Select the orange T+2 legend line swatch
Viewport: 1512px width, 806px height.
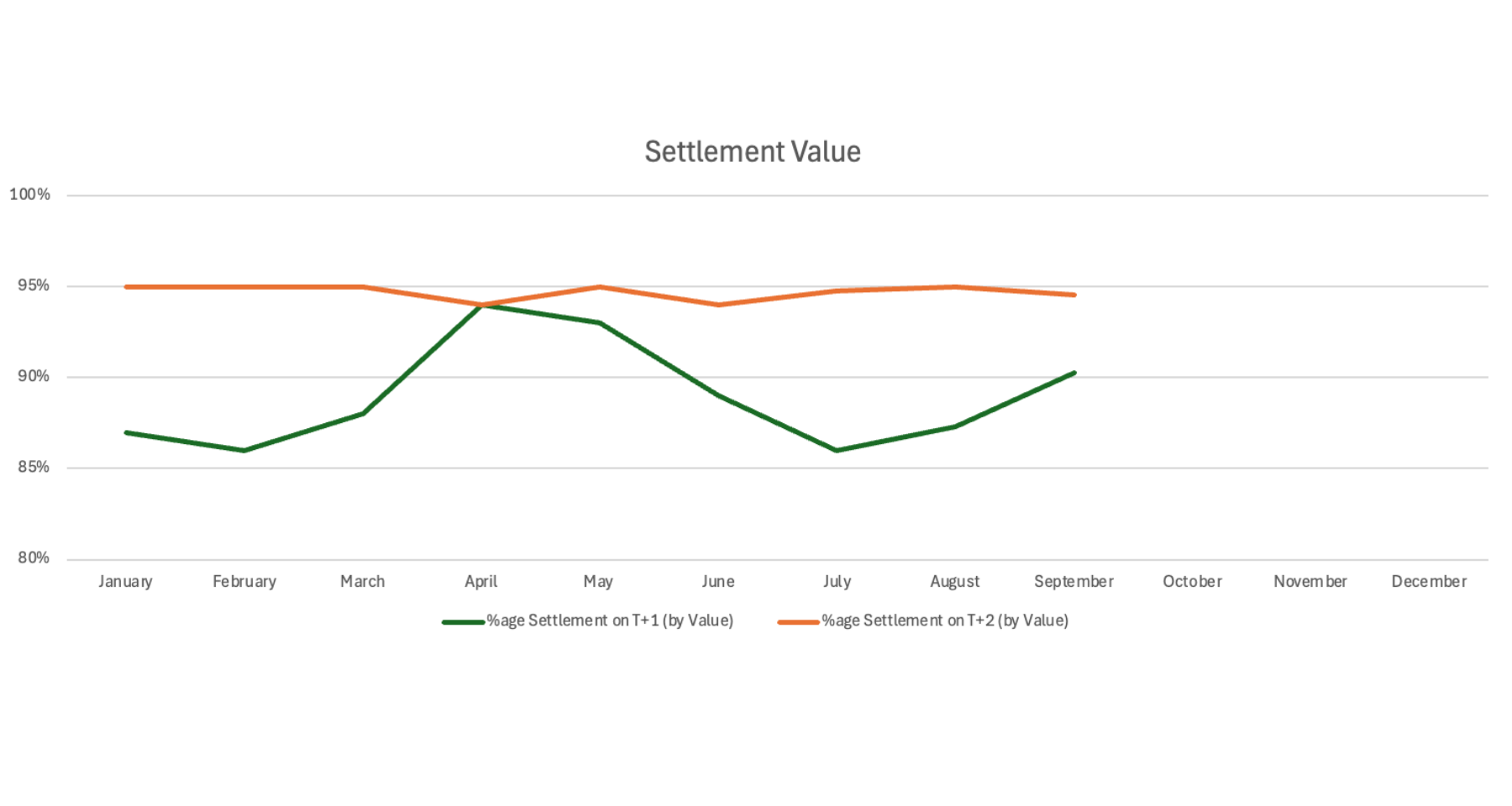[x=798, y=622]
